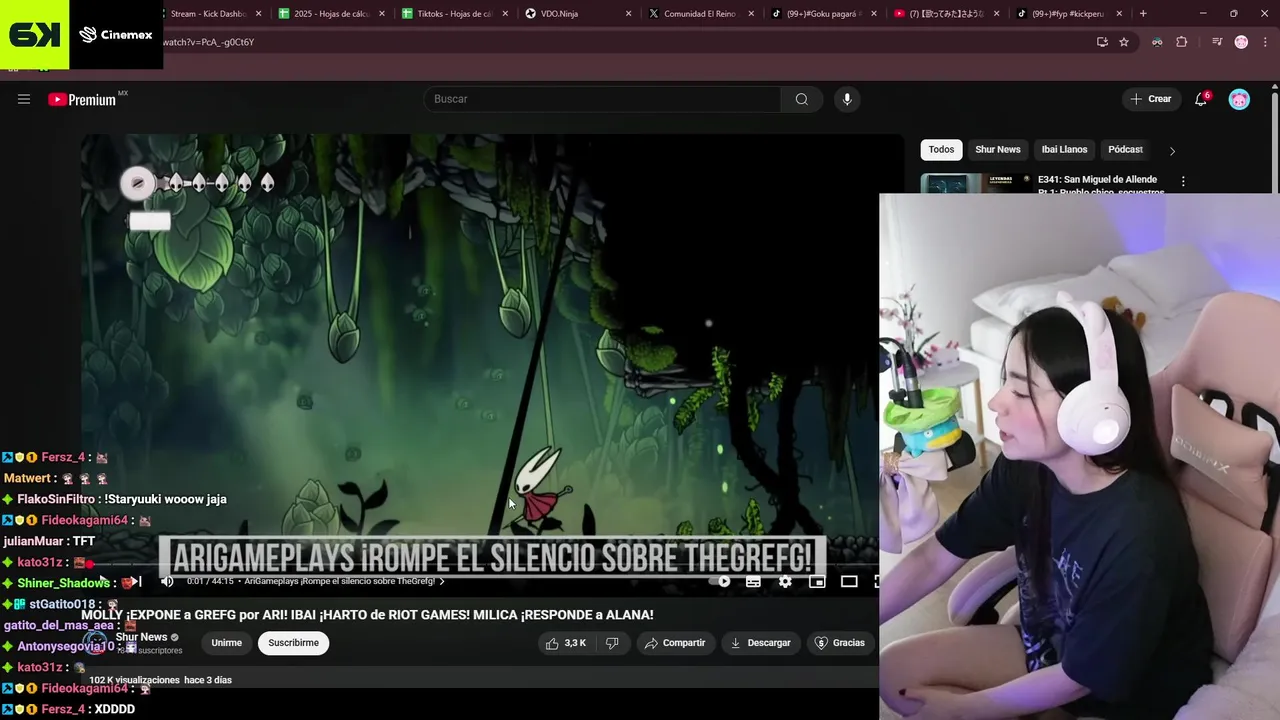This screenshot has width=1280, height=720.
Task: Close the Comunidad El Reino tab
Action: tap(751, 14)
